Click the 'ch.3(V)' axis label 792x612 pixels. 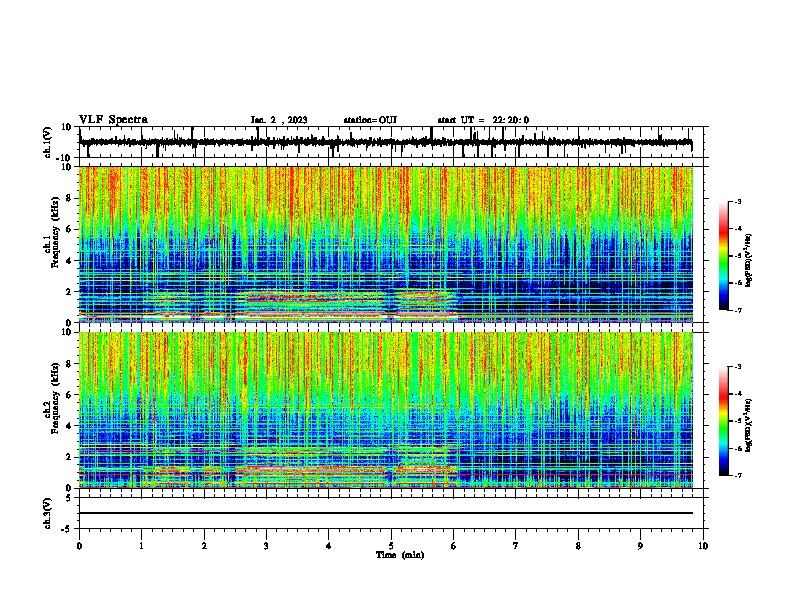[47, 514]
